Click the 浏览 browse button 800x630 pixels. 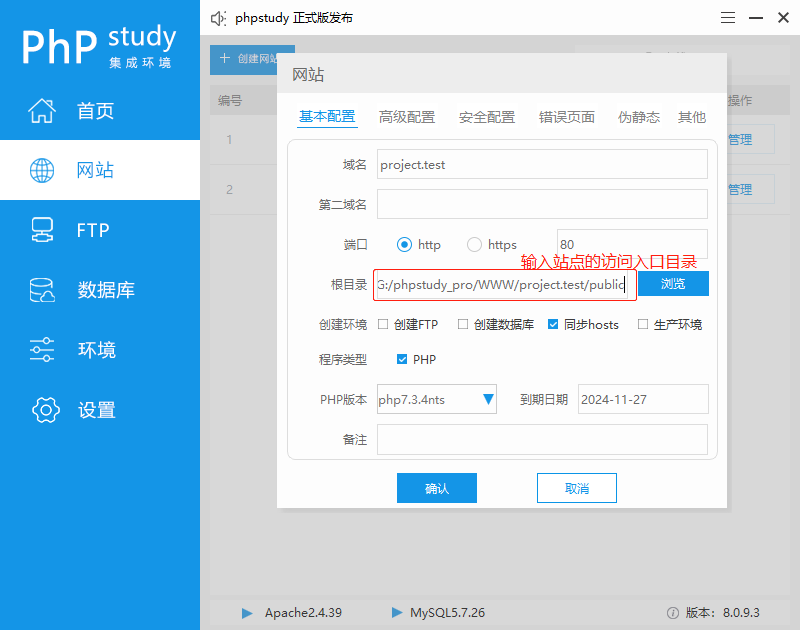coord(672,284)
